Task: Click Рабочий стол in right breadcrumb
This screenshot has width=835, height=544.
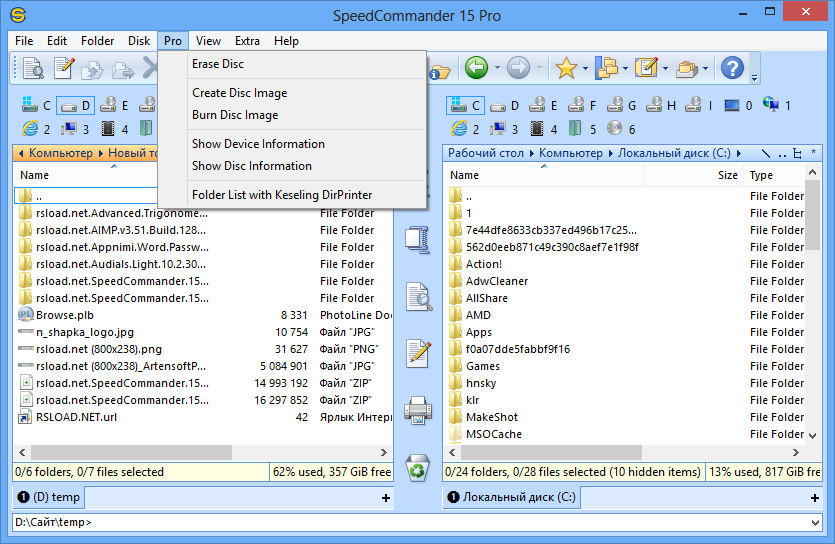Action: click(486, 153)
